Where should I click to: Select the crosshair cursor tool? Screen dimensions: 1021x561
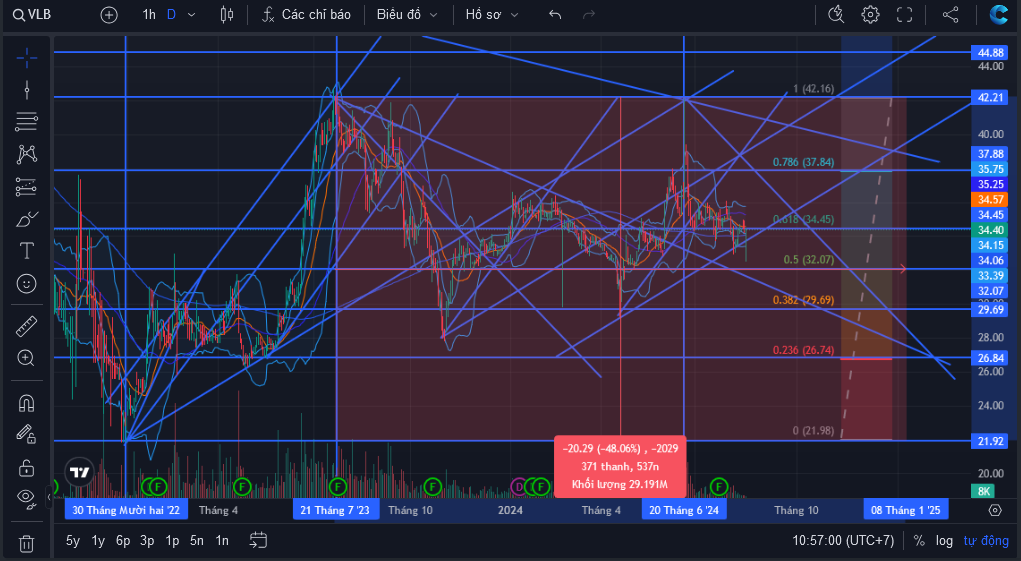(x=27, y=58)
